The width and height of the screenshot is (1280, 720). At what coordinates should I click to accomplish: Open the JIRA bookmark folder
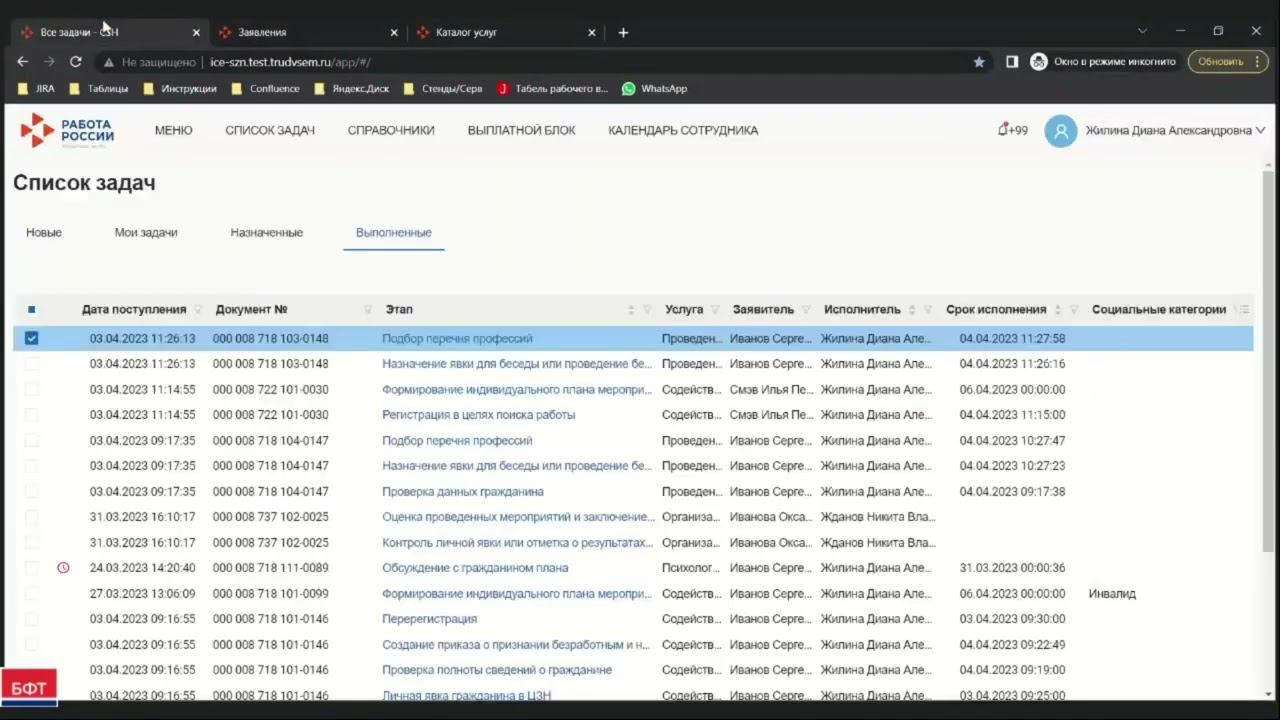click(x=37, y=88)
